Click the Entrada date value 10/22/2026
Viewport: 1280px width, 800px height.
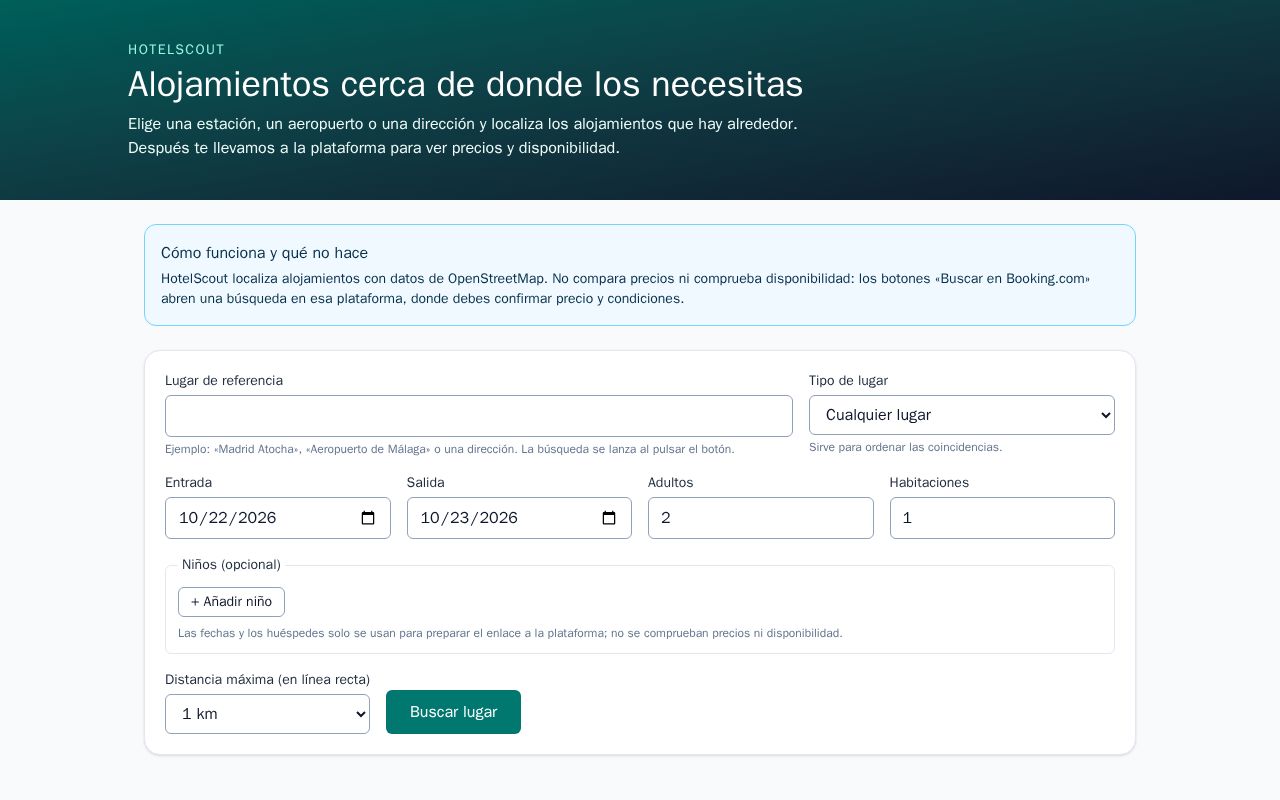227,518
